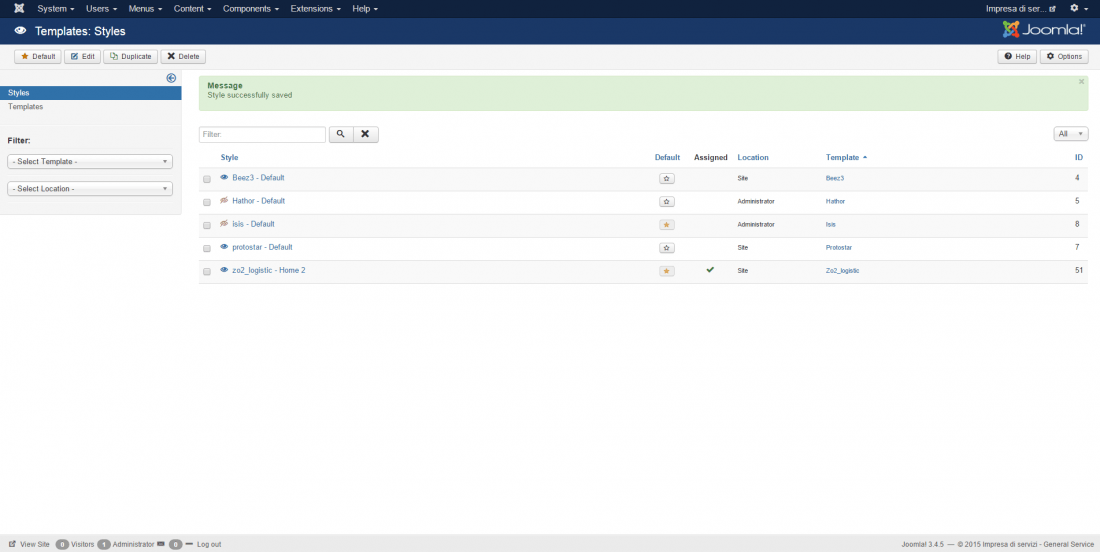Image resolution: width=1100 pixels, height=552 pixels.
Task: Dismiss the success message with its close X
Action: (1081, 81)
